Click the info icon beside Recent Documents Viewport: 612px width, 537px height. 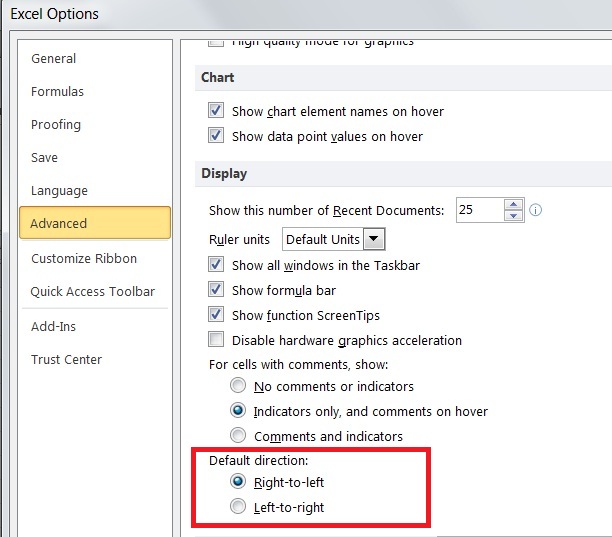(x=536, y=210)
